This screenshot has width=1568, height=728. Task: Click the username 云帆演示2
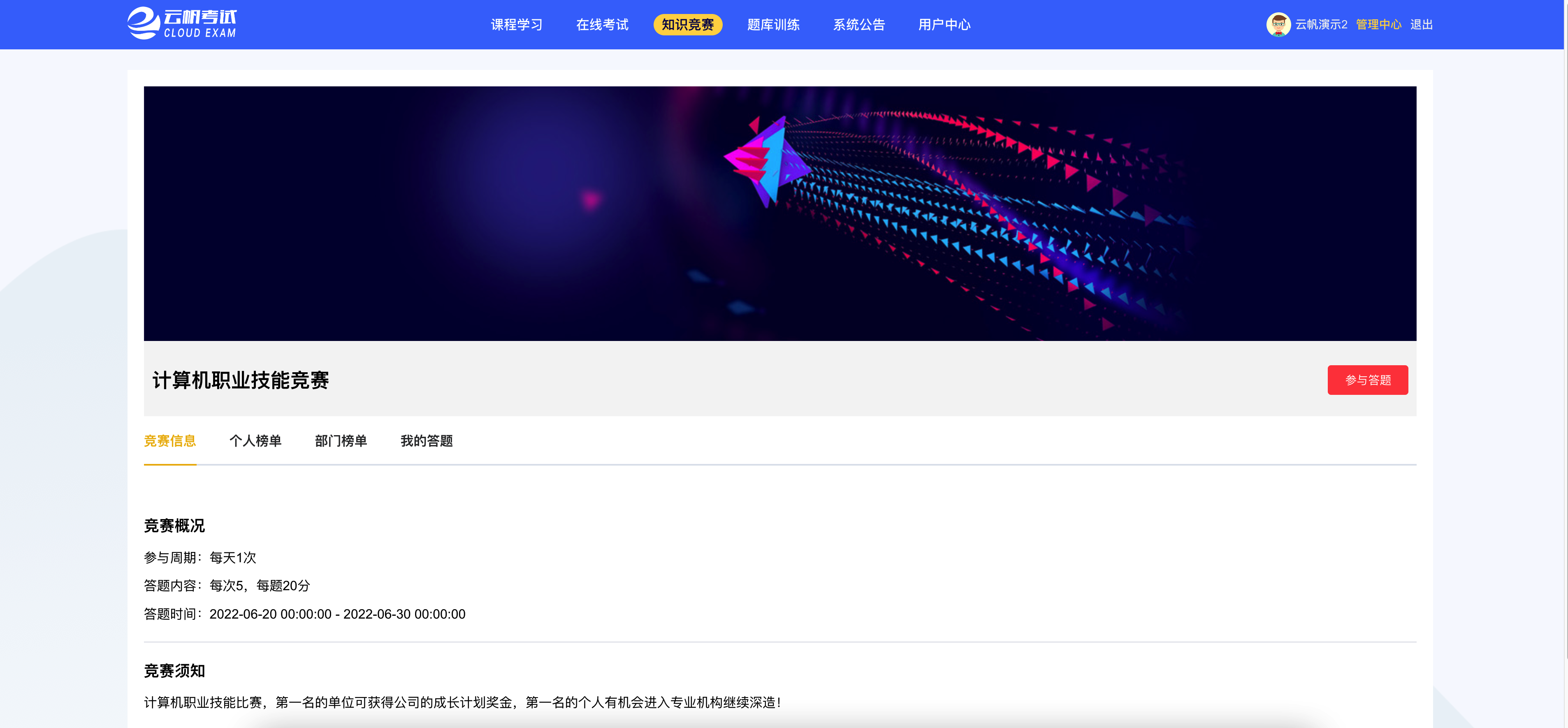(x=1321, y=24)
